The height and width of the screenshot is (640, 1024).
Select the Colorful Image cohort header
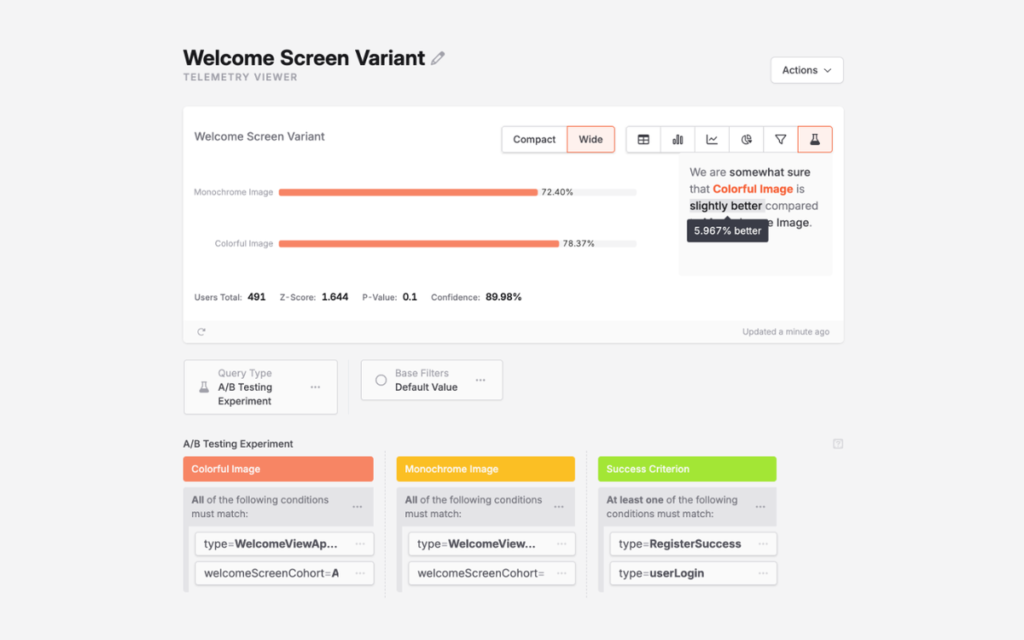pos(278,469)
